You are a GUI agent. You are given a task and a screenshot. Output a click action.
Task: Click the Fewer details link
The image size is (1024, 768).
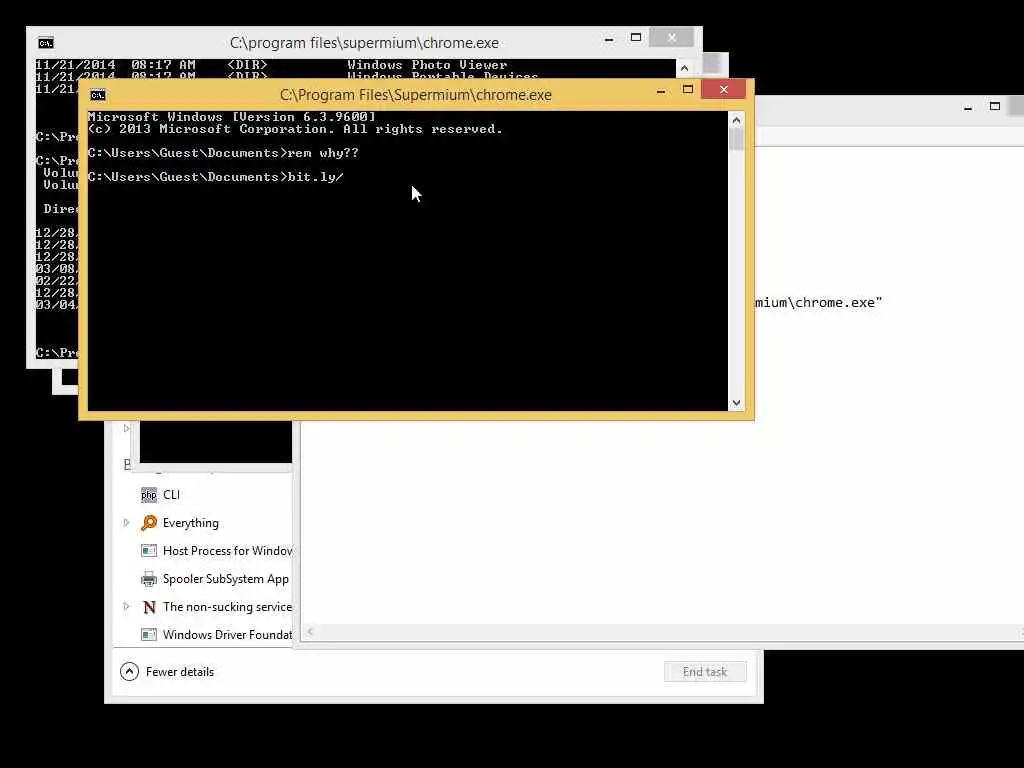click(x=180, y=672)
